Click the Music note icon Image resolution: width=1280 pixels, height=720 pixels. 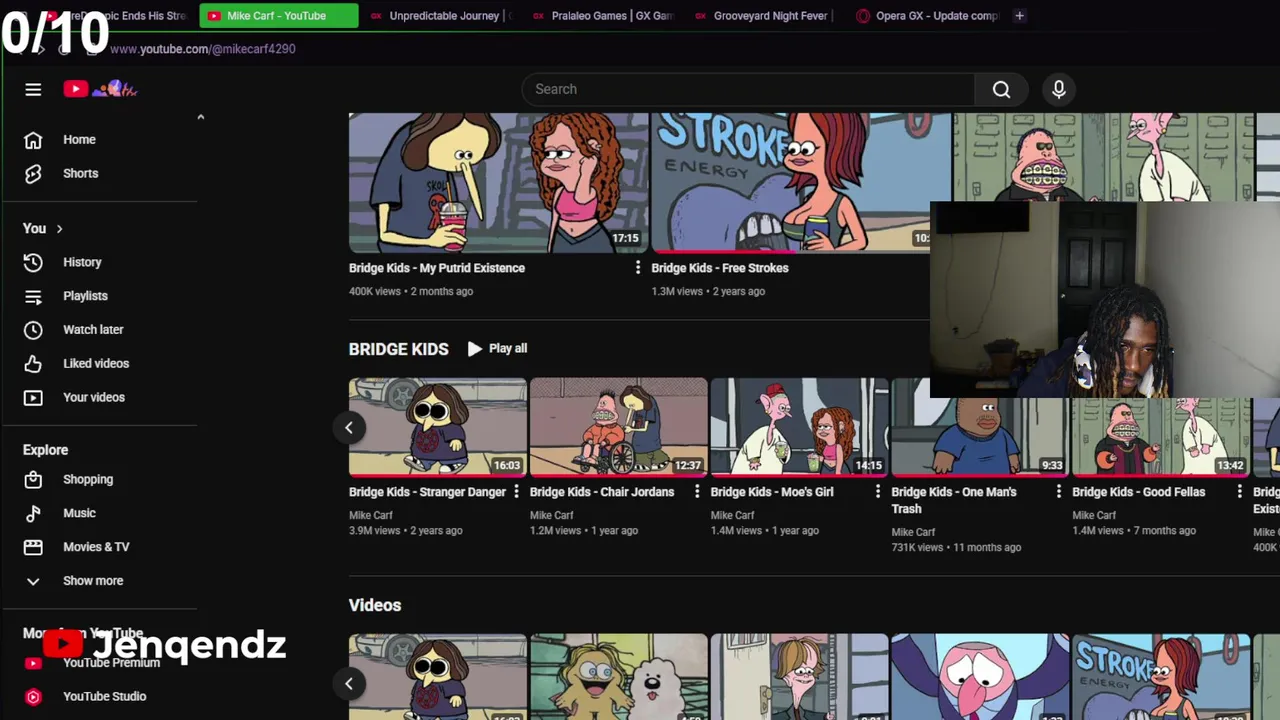(x=33, y=513)
